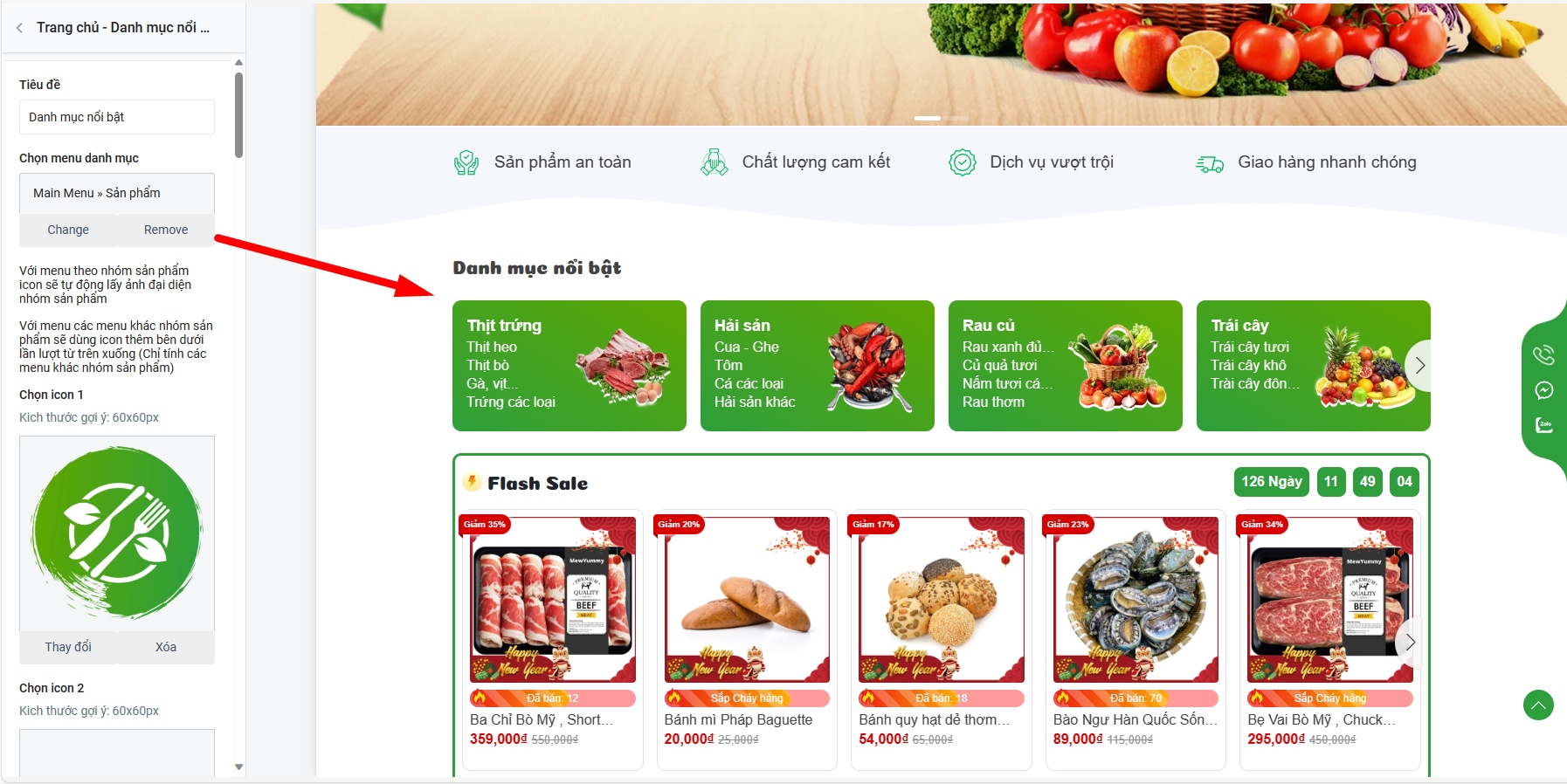Click the Giao hàng nhanh chóng truck icon
The width and height of the screenshot is (1567, 784).
pyautogui.click(x=1210, y=163)
